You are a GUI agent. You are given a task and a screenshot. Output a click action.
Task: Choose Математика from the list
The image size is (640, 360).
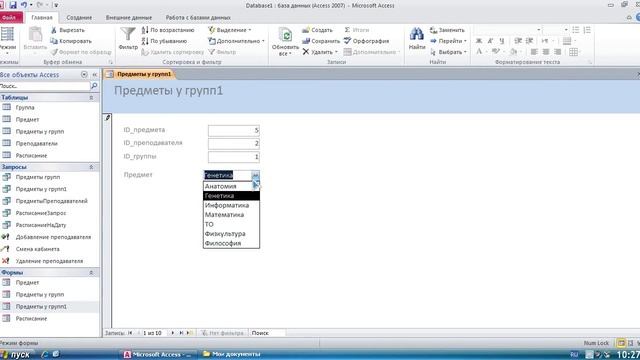[231, 215]
